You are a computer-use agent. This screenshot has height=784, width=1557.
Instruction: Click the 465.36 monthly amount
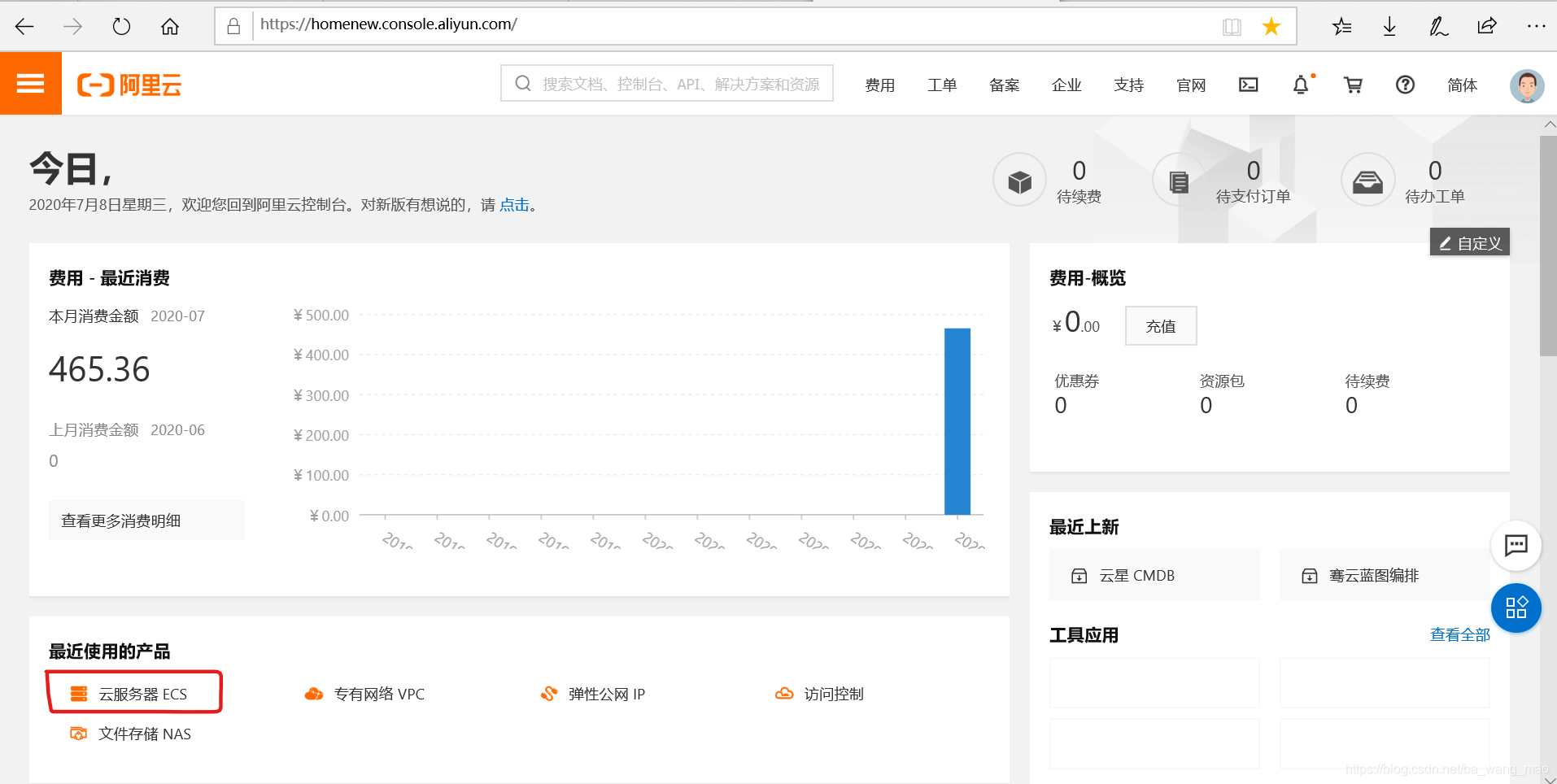pos(99,369)
